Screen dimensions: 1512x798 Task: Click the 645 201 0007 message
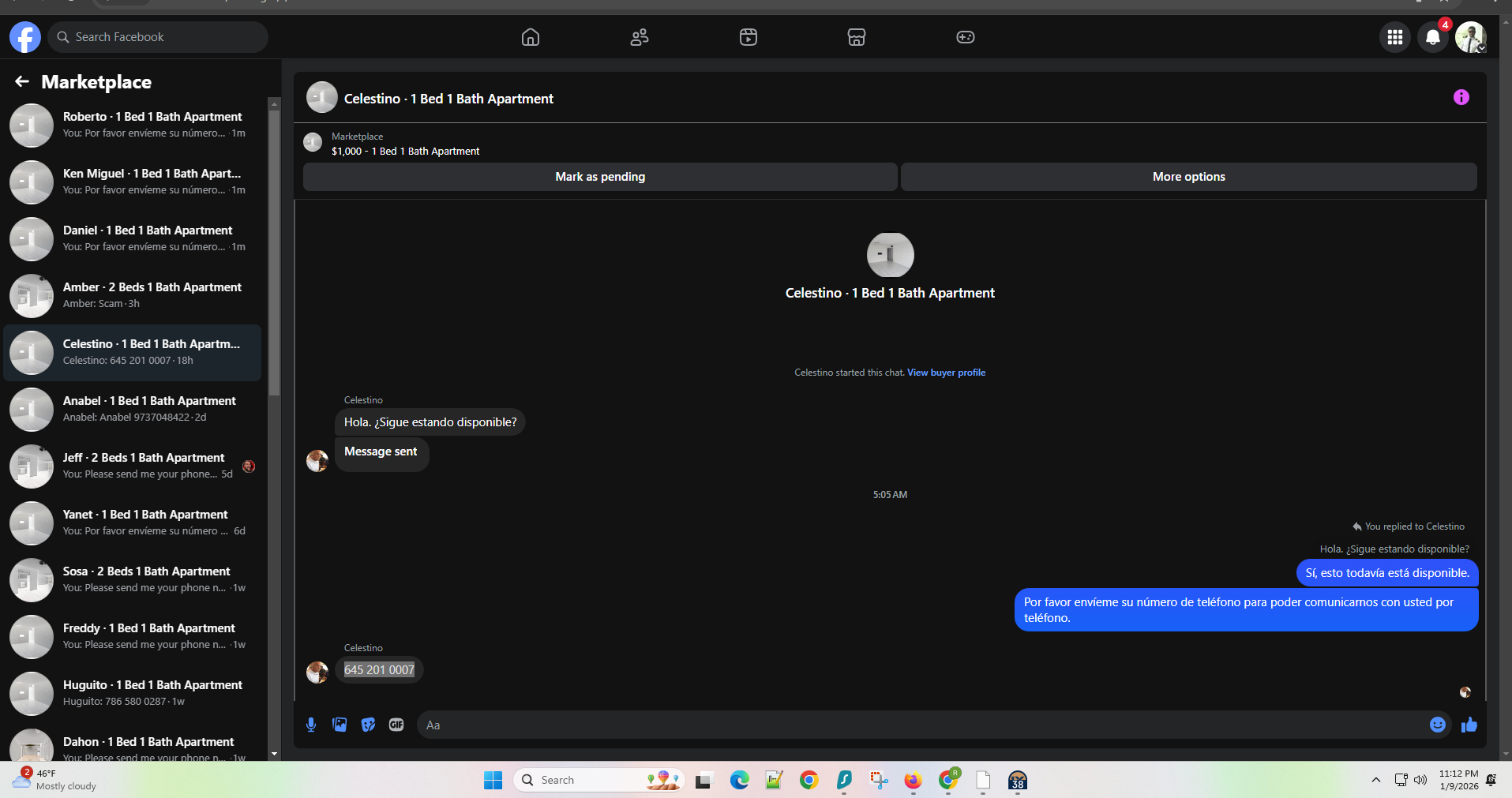tap(379, 669)
